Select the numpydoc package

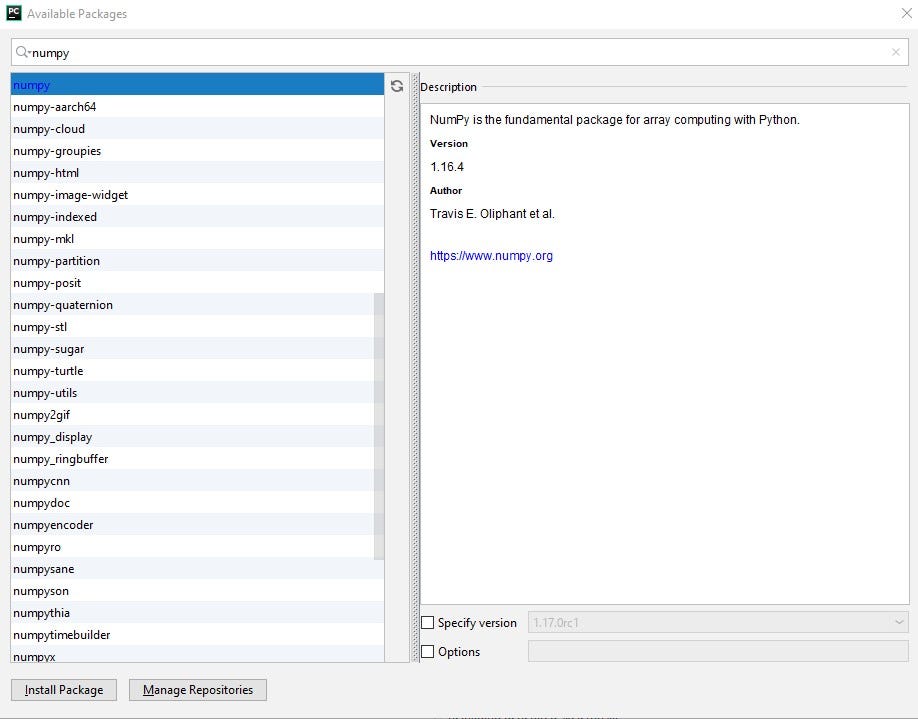click(x=41, y=503)
